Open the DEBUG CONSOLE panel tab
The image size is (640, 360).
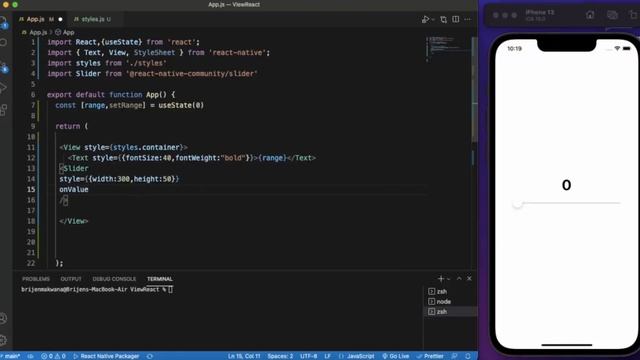[x=114, y=279]
